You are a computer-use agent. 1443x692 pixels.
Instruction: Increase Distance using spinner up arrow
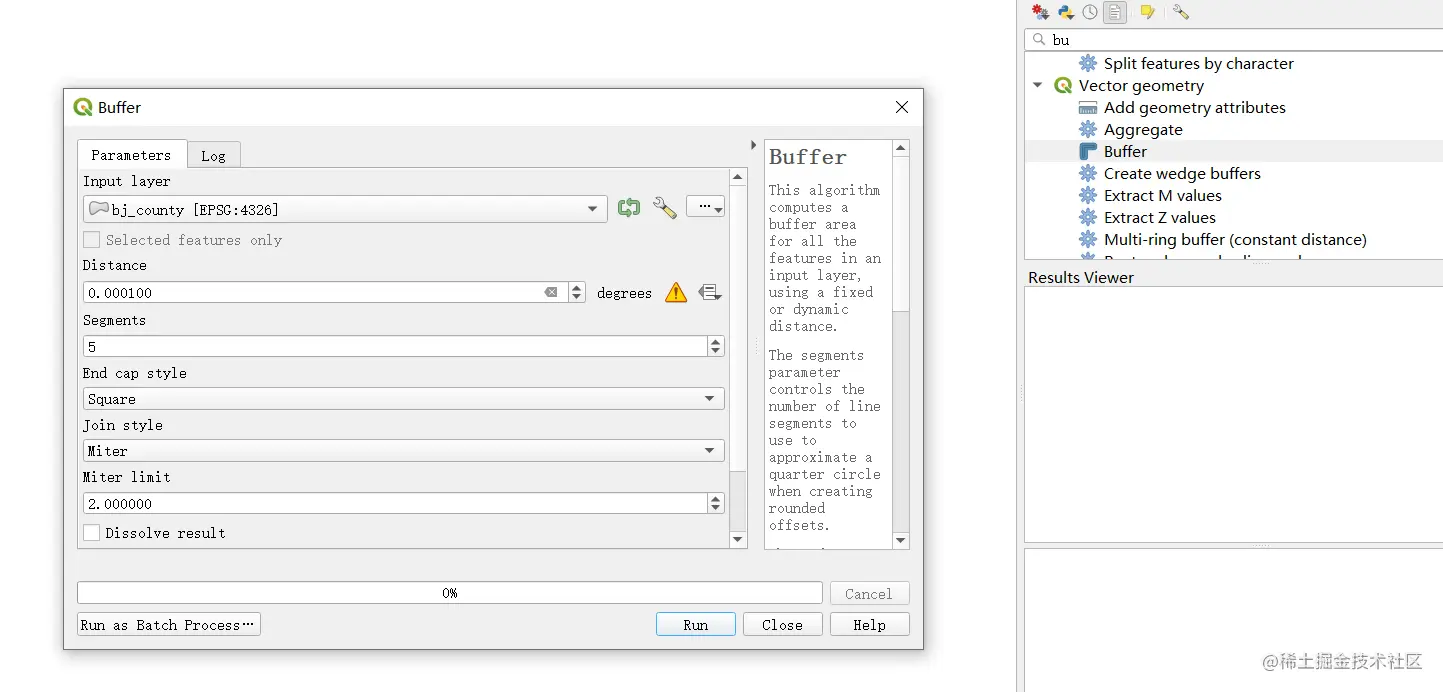coord(577,288)
